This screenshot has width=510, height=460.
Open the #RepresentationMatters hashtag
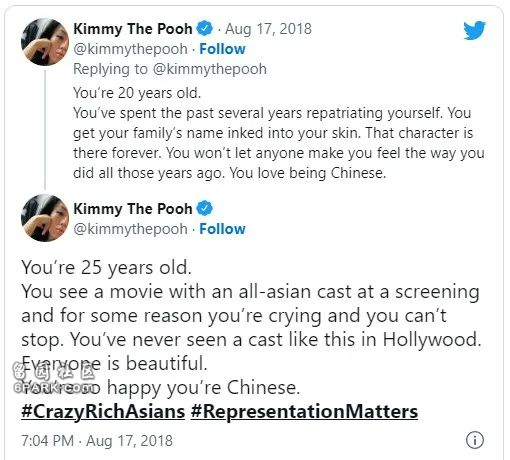[304, 411]
